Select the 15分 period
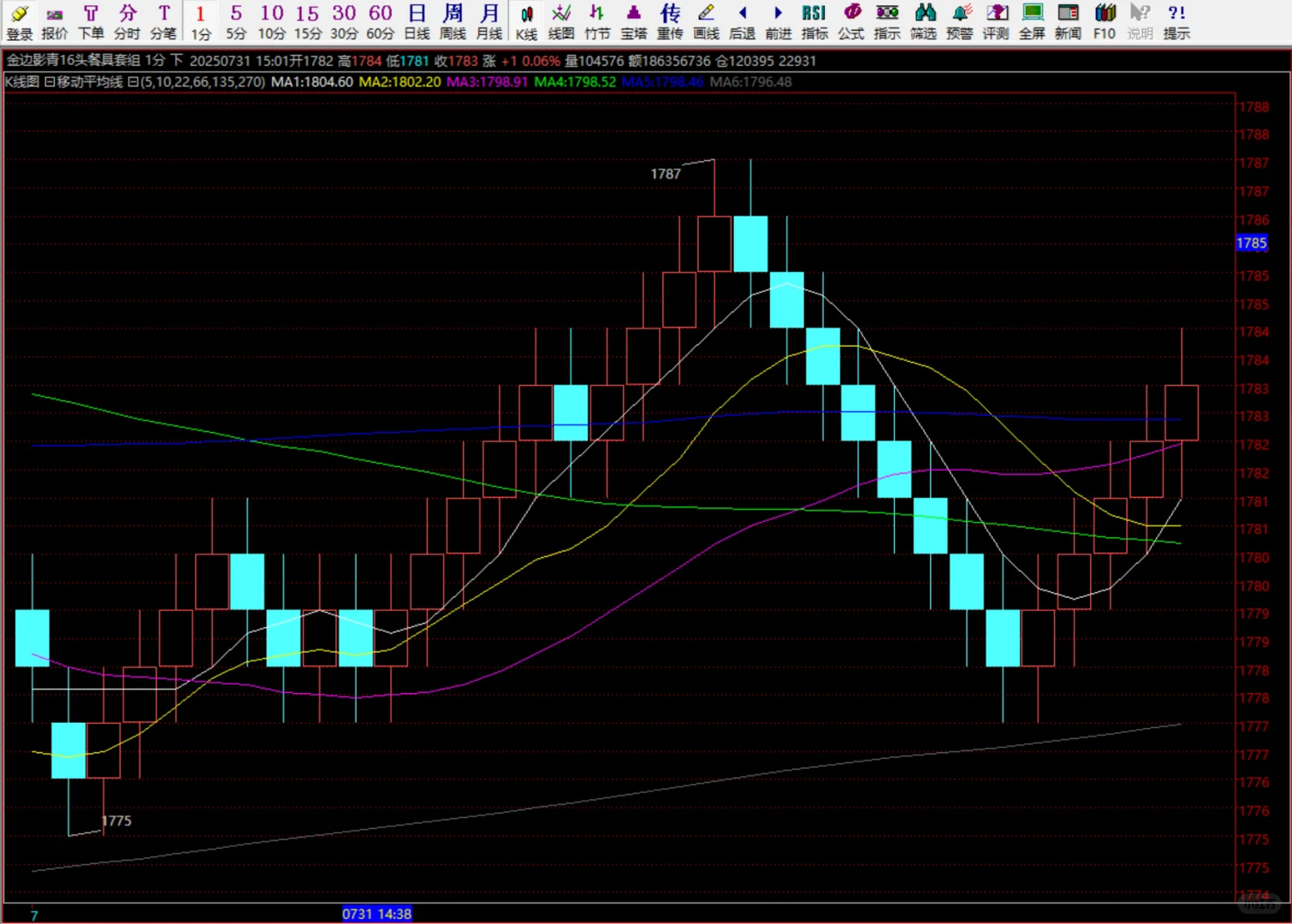The image size is (1292, 924). click(x=308, y=22)
